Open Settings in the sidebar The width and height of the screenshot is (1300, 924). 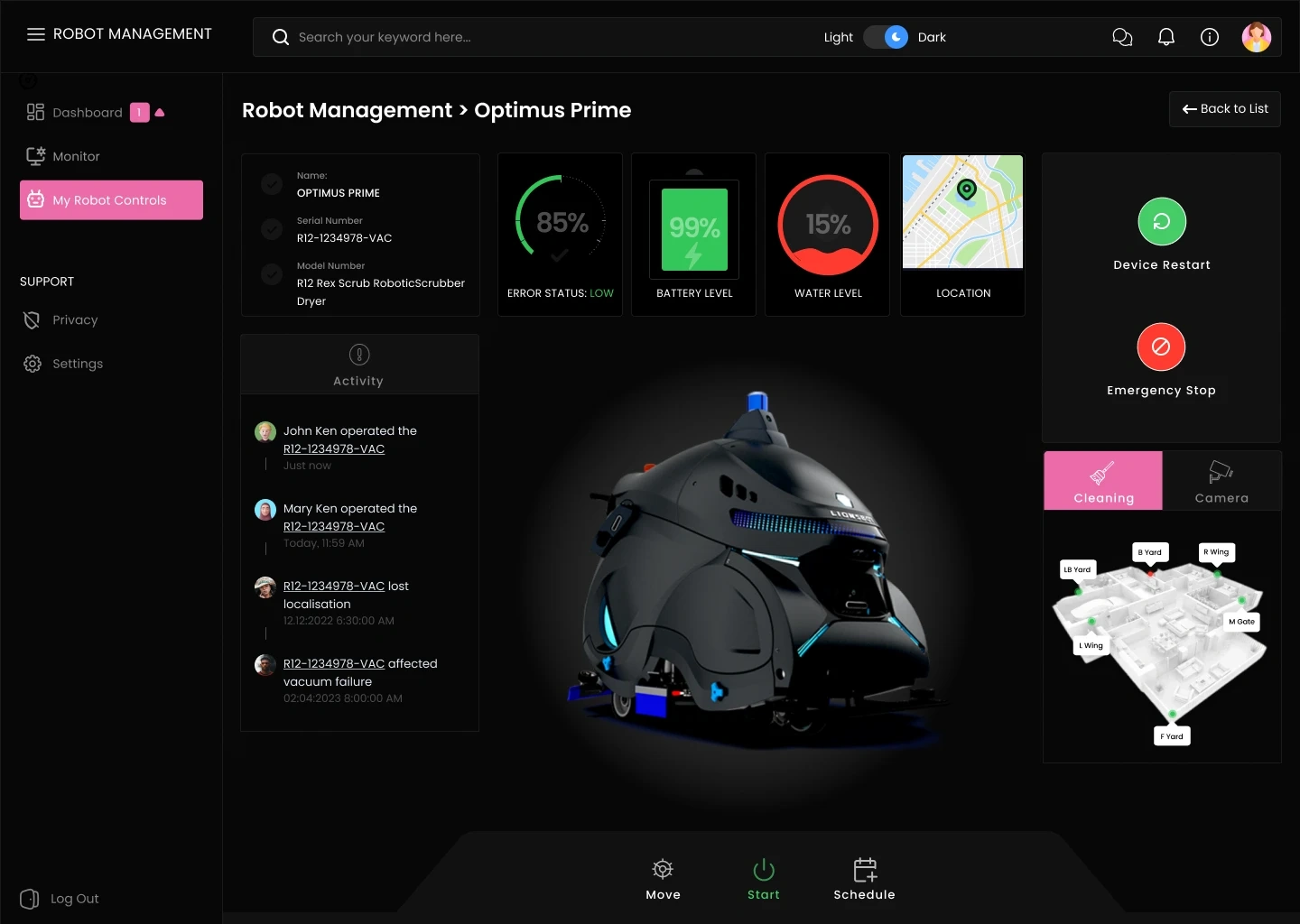[63, 364]
